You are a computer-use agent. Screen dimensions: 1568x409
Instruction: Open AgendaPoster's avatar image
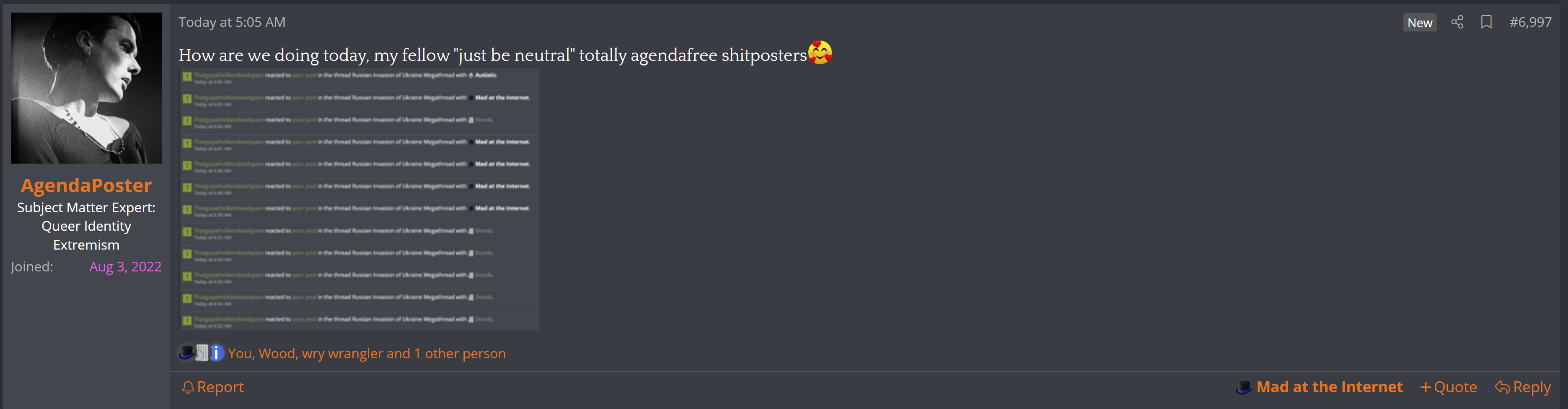[x=86, y=89]
